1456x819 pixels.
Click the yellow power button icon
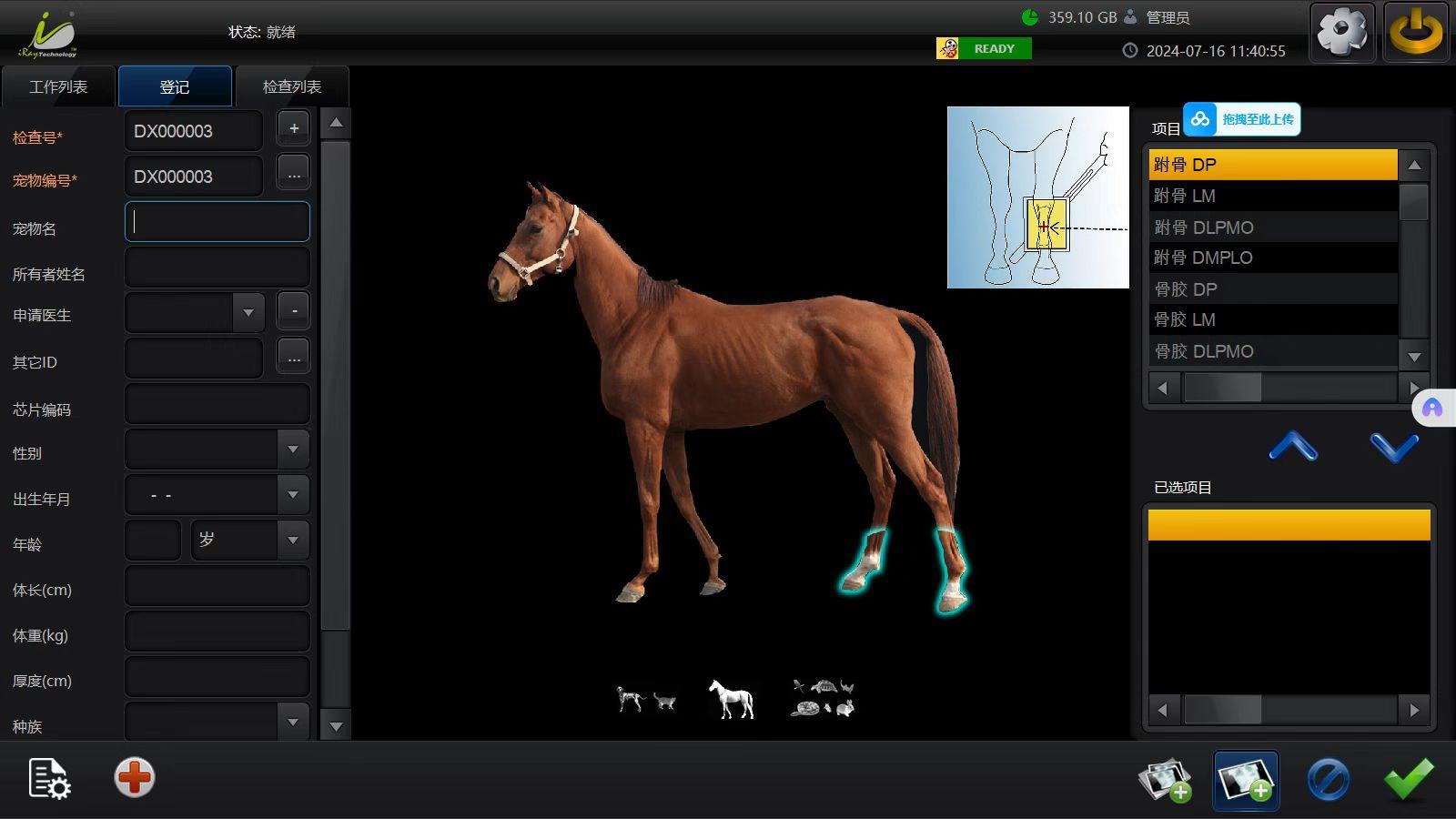point(1416,32)
